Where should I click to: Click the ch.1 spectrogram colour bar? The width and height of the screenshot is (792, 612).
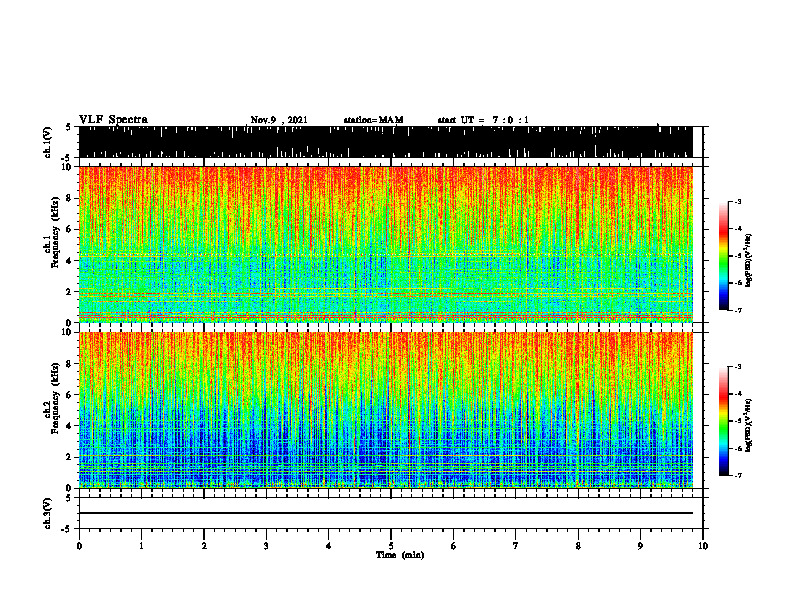[723, 256]
